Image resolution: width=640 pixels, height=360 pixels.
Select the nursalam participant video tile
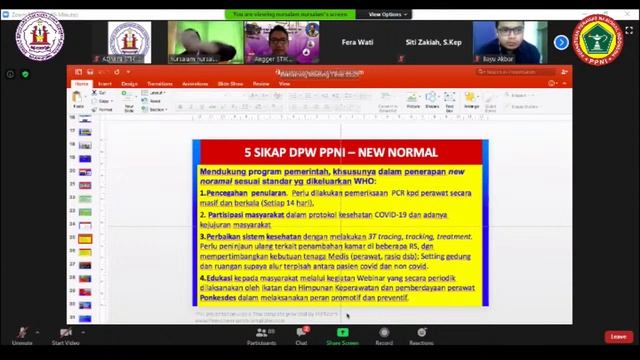[205, 42]
